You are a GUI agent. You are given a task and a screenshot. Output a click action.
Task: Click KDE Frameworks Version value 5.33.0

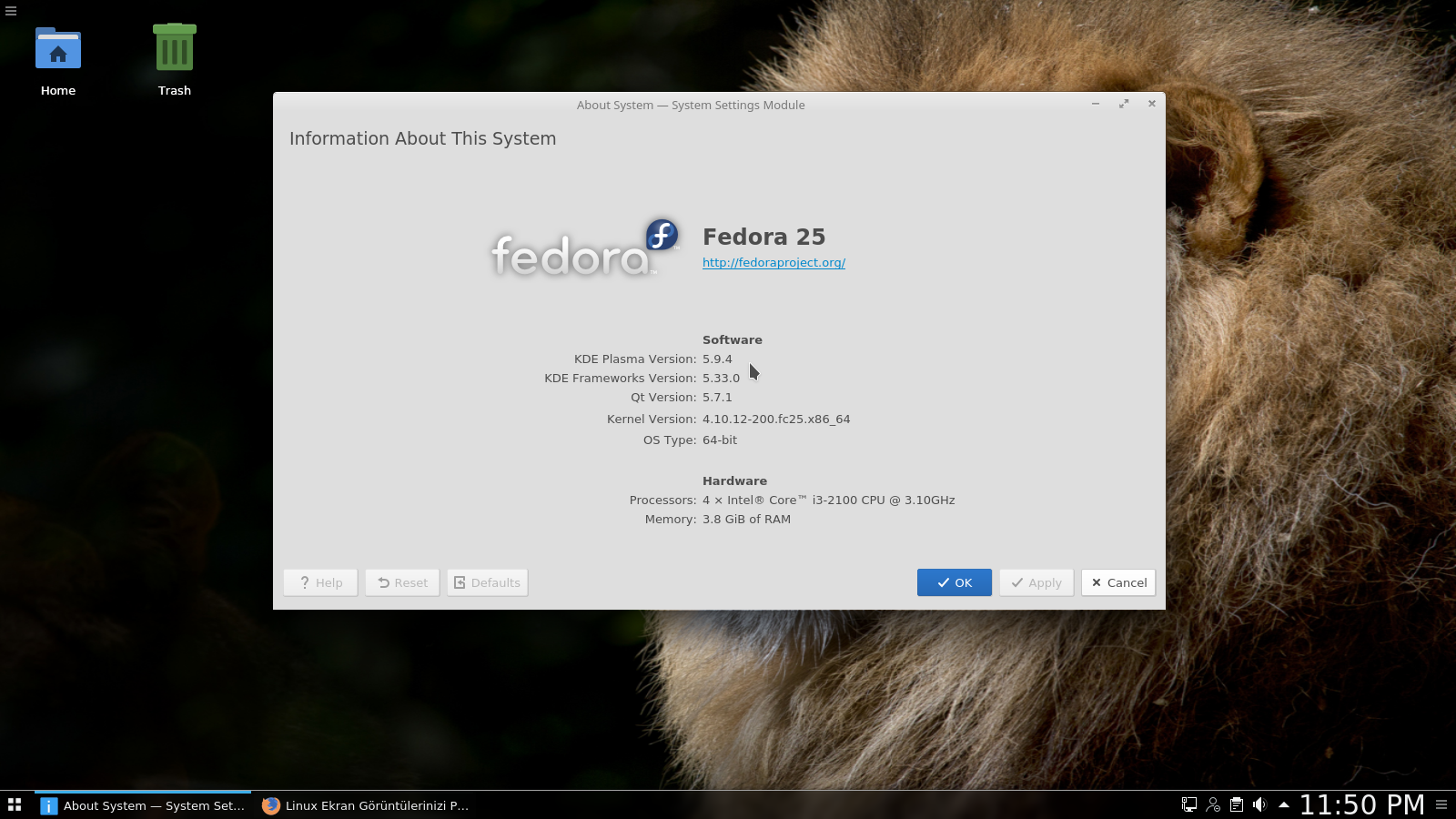coord(721,379)
